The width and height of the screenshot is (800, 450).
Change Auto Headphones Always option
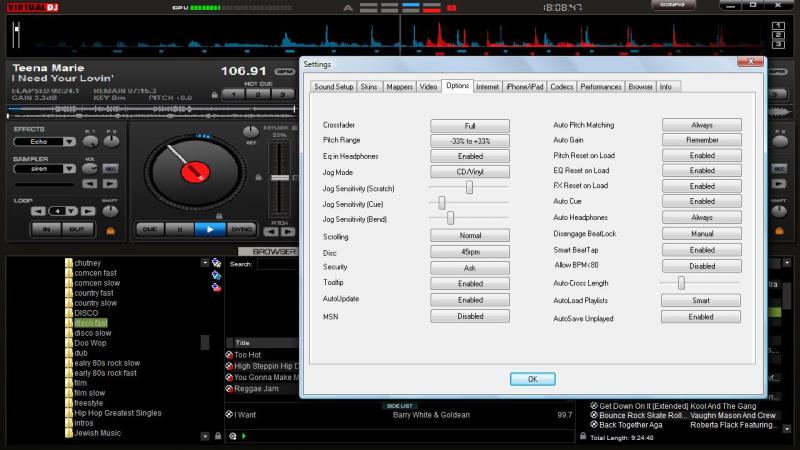tap(702, 217)
